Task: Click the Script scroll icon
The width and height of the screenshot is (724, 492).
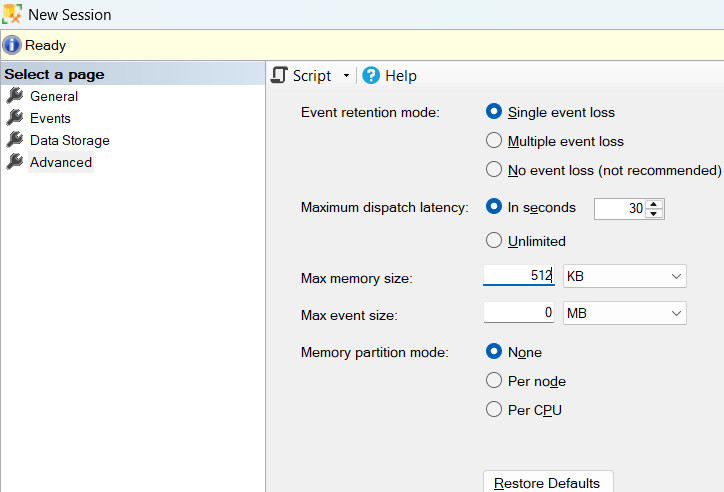Action: click(279, 75)
